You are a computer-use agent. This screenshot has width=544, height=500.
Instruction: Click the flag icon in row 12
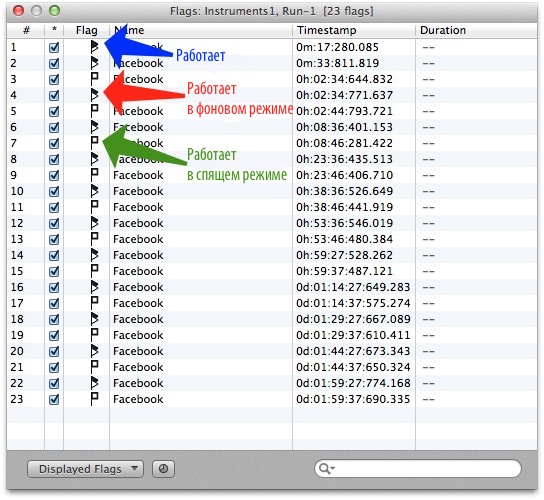pyautogui.click(x=94, y=223)
